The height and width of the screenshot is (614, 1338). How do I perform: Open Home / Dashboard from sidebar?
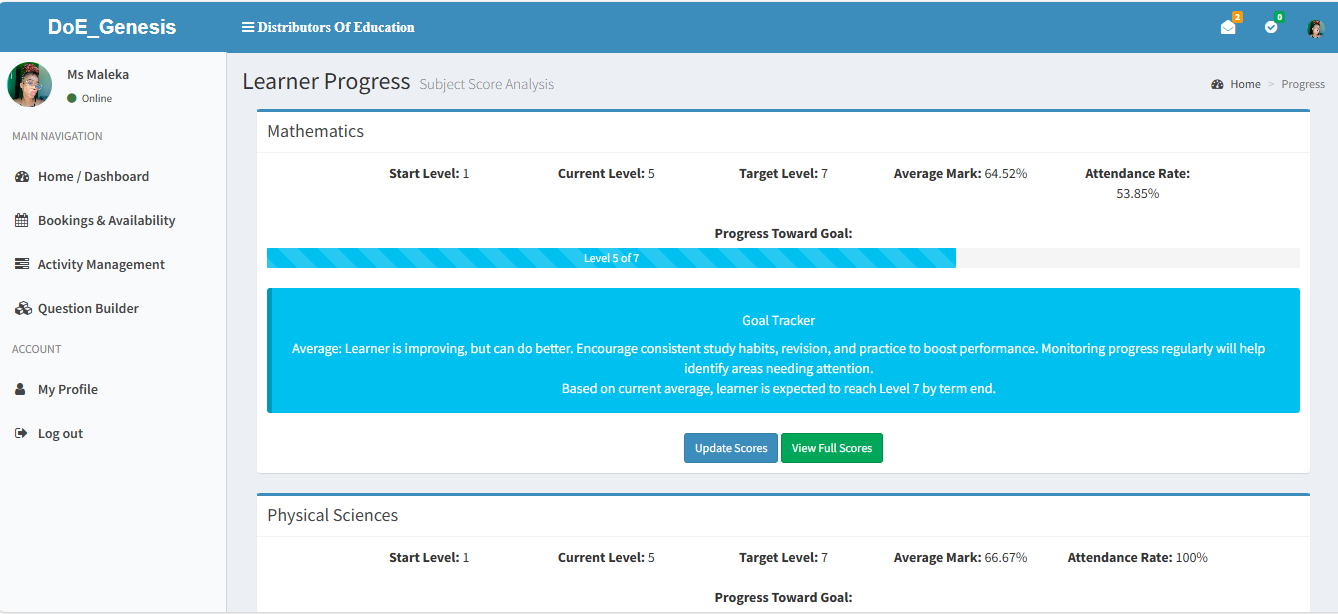(93, 177)
